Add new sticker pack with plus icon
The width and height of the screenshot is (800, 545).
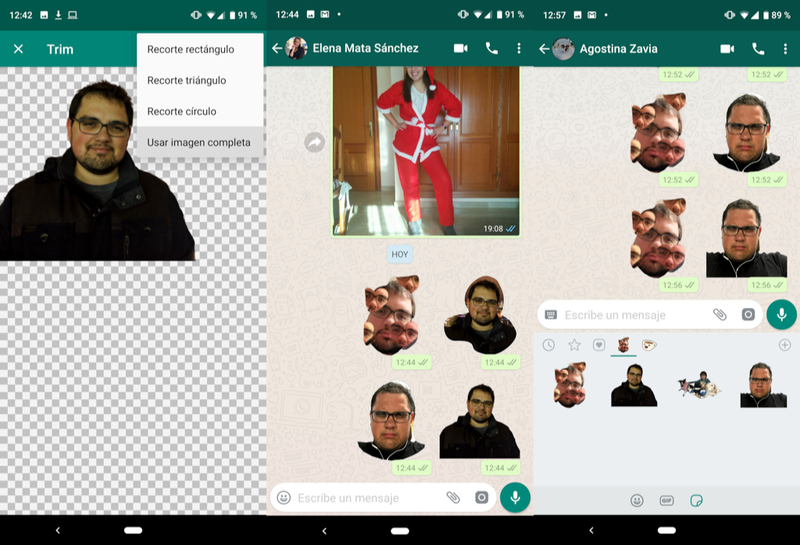785,345
